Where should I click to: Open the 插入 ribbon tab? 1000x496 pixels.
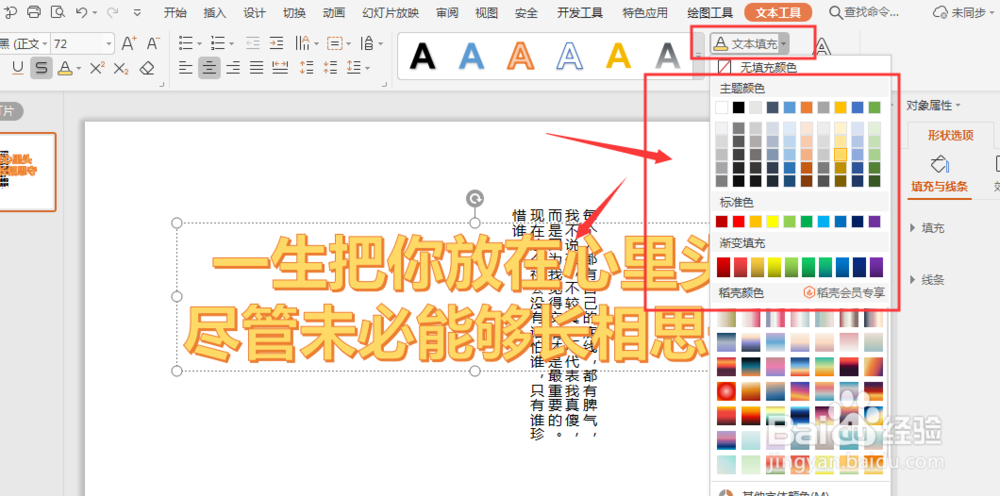[x=214, y=13]
